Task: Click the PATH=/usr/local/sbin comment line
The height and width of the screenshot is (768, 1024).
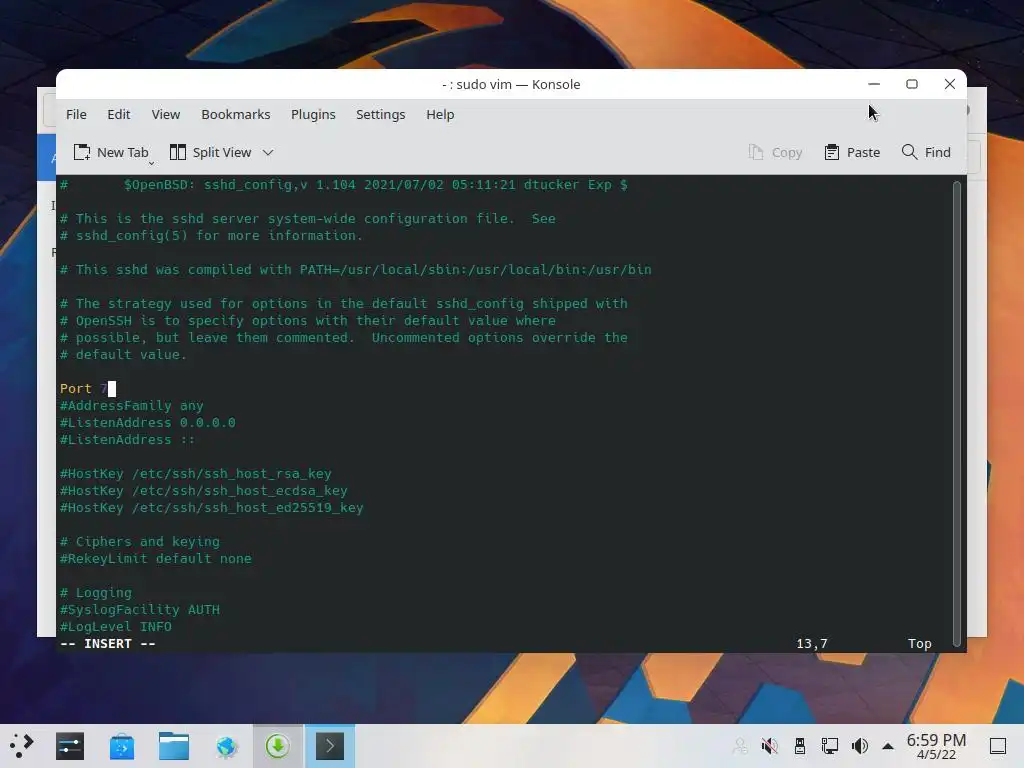Action: (356, 270)
